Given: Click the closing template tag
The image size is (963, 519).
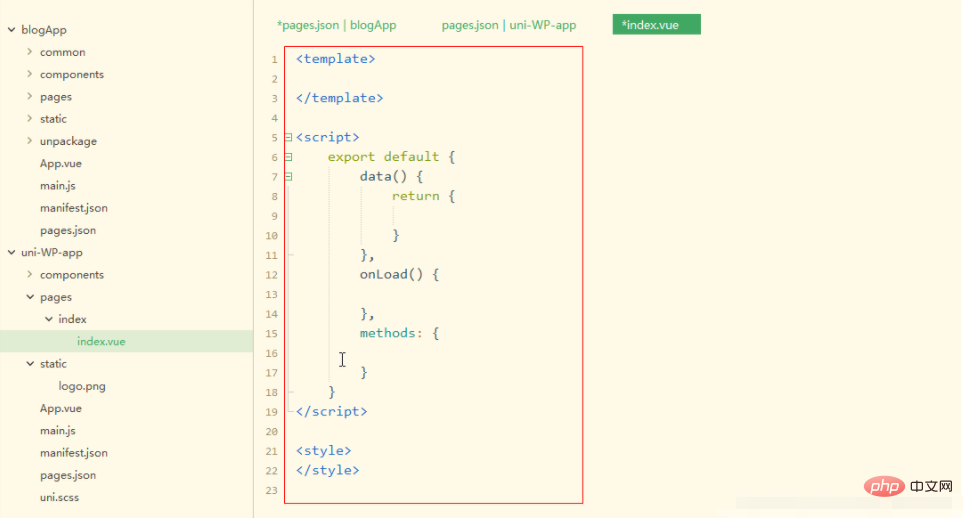Looking at the screenshot, I should pos(340,98).
